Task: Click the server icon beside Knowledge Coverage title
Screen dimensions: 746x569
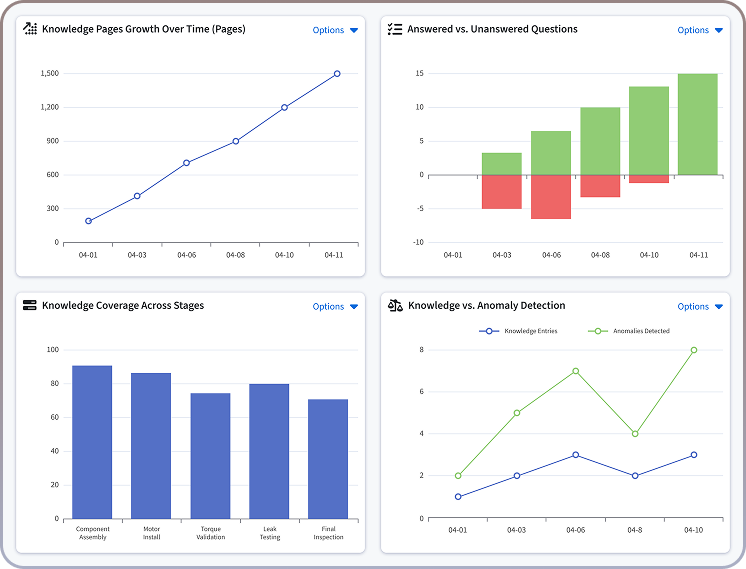Action: [x=30, y=306]
